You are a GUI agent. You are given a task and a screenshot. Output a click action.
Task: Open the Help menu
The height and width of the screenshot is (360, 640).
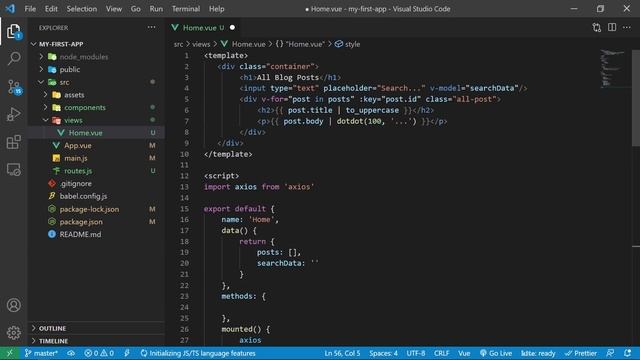tap(217, 9)
